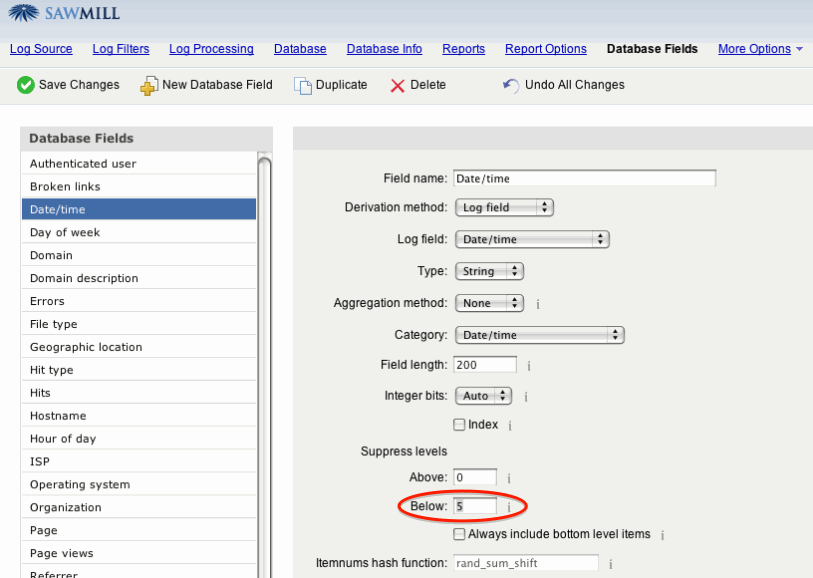Enable the Index checkbox

point(460,424)
